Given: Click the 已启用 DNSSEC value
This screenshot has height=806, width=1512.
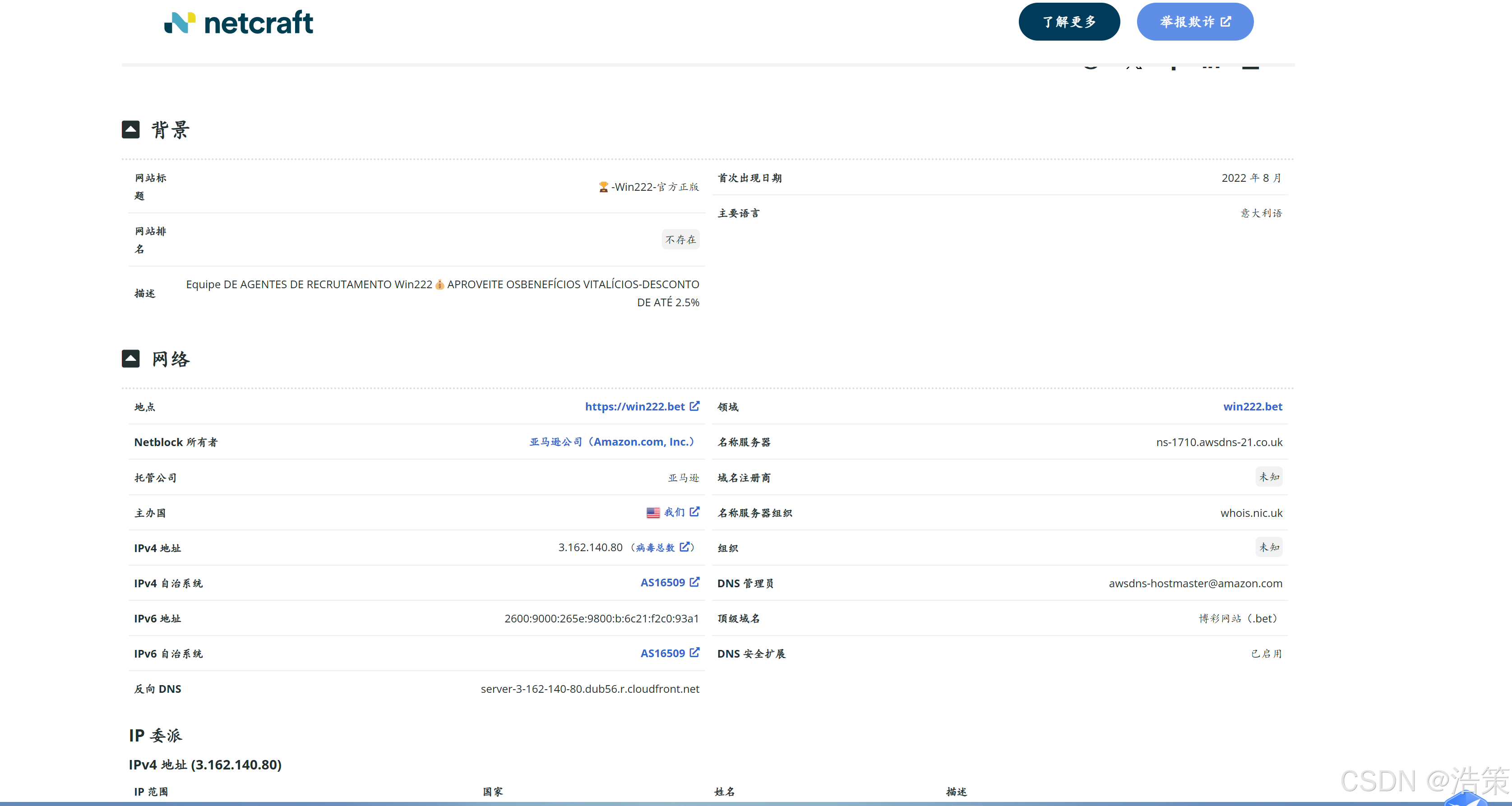Looking at the screenshot, I should pyautogui.click(x=1266, y=654).
